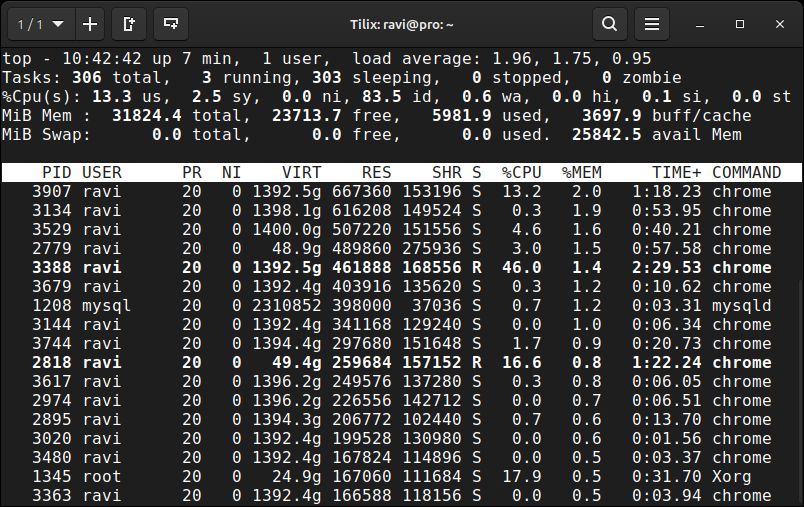Image resolution: width=804 pixels, height=507 pixels.
Task: Click the TIME+ column header
Action: pos(676,172)
